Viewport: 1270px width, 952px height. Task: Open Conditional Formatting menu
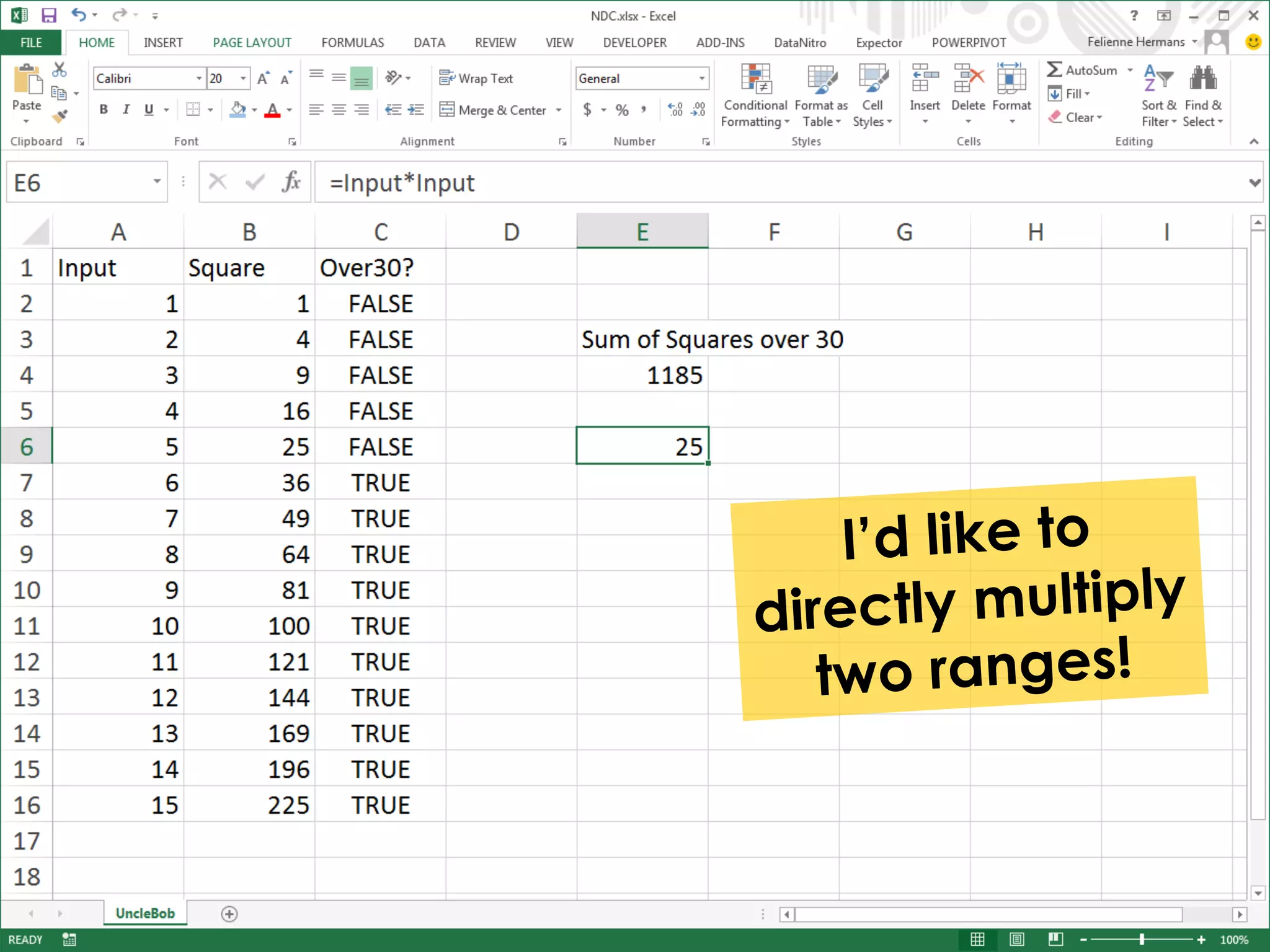point(755,96)
